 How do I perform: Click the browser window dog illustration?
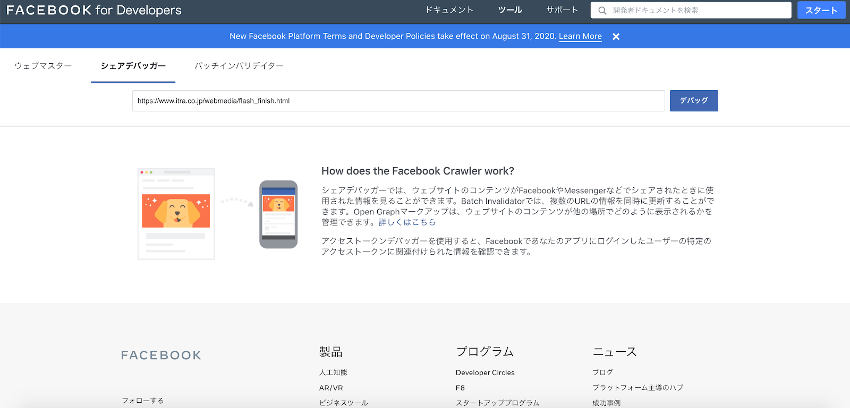point(176,213)
